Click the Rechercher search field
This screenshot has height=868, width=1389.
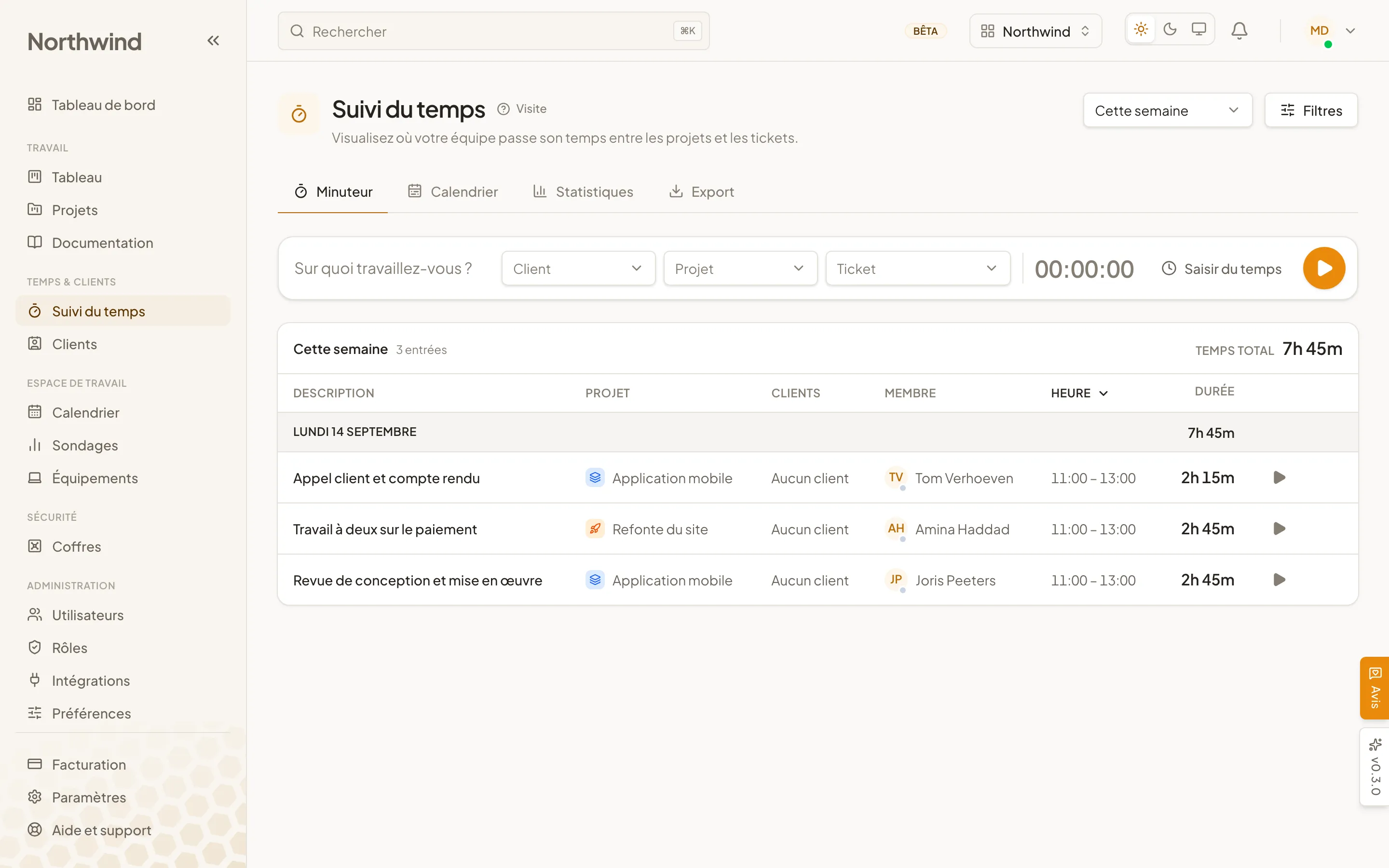(493, 31)
